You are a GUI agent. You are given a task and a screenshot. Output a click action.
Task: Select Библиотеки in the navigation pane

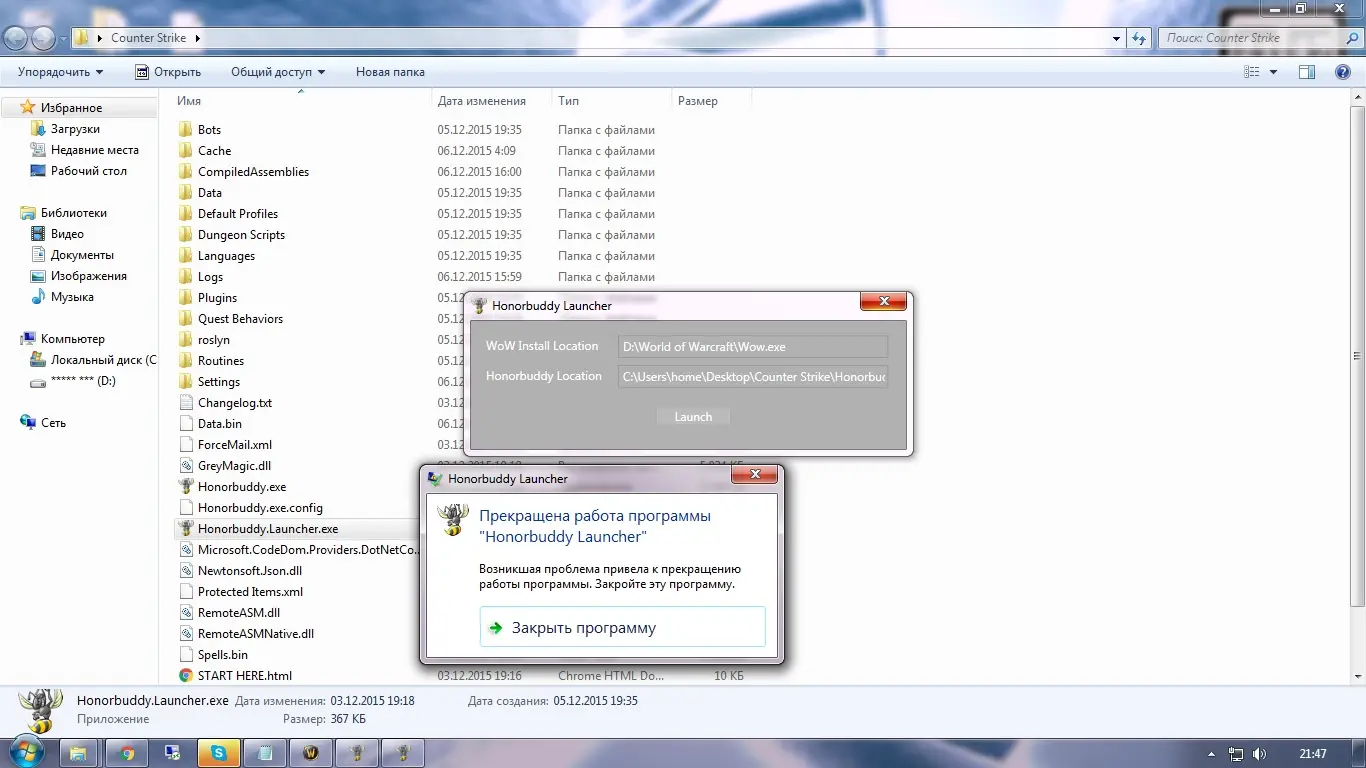73,213
